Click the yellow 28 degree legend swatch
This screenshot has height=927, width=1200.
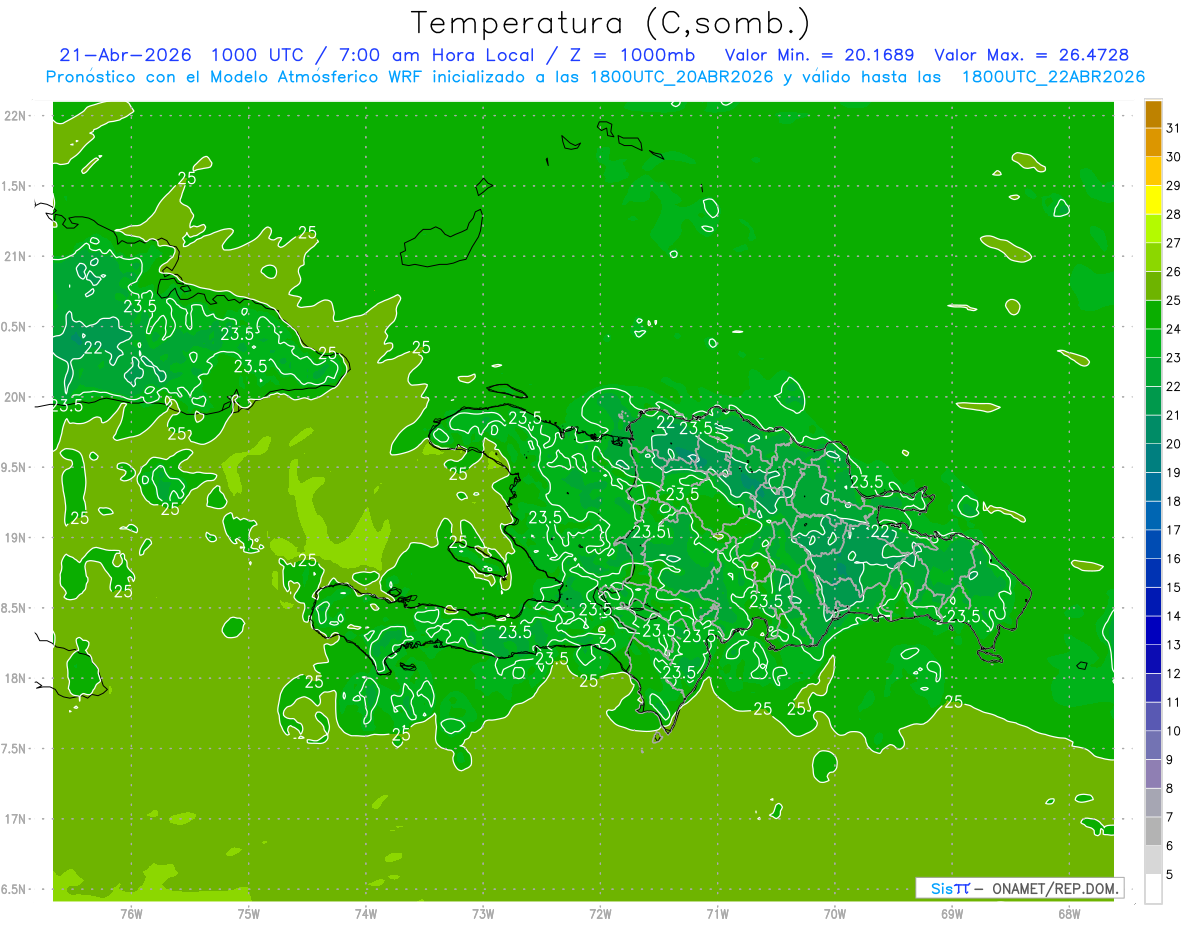click(x=1153, y=200)
